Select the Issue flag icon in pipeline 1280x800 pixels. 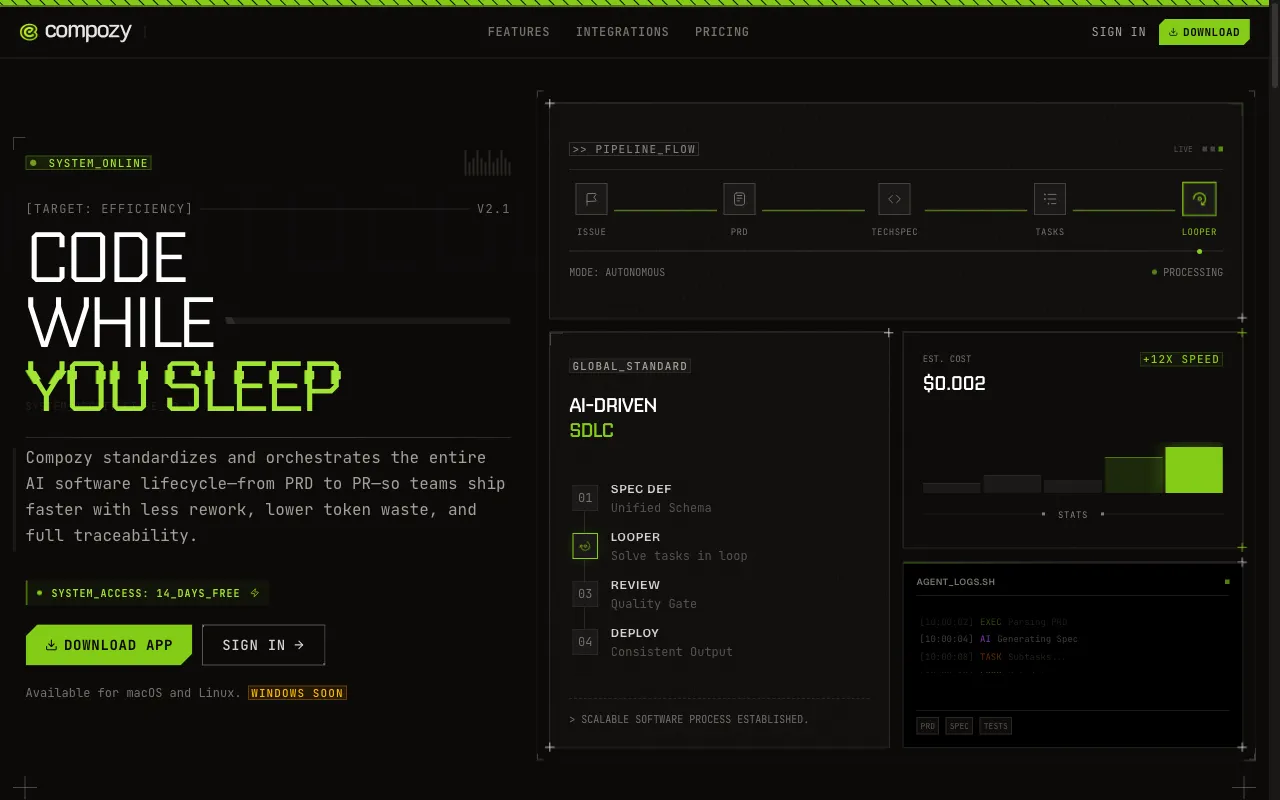tap(591, 199)
